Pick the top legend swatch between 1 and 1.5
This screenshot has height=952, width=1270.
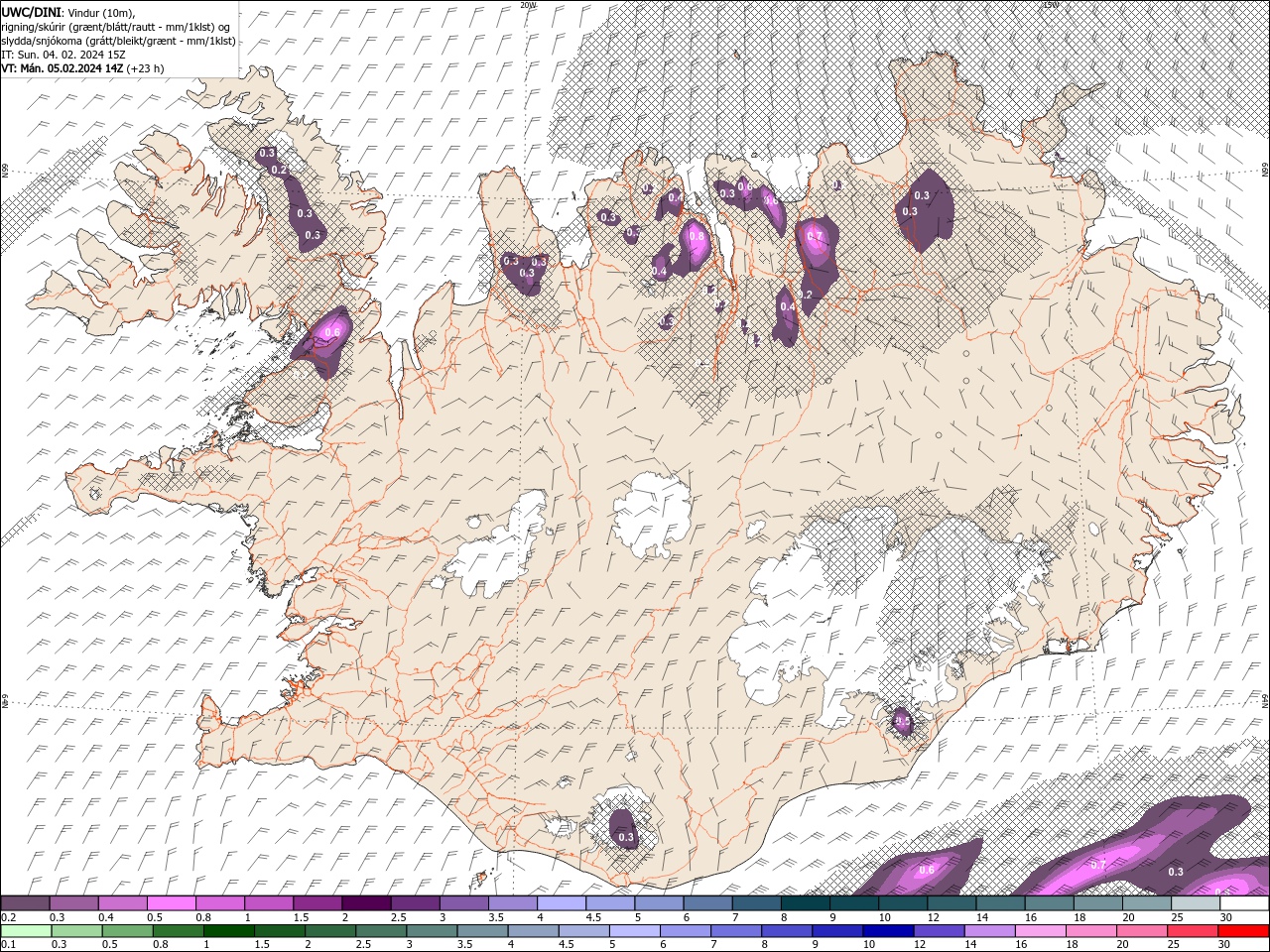(268, 903)
